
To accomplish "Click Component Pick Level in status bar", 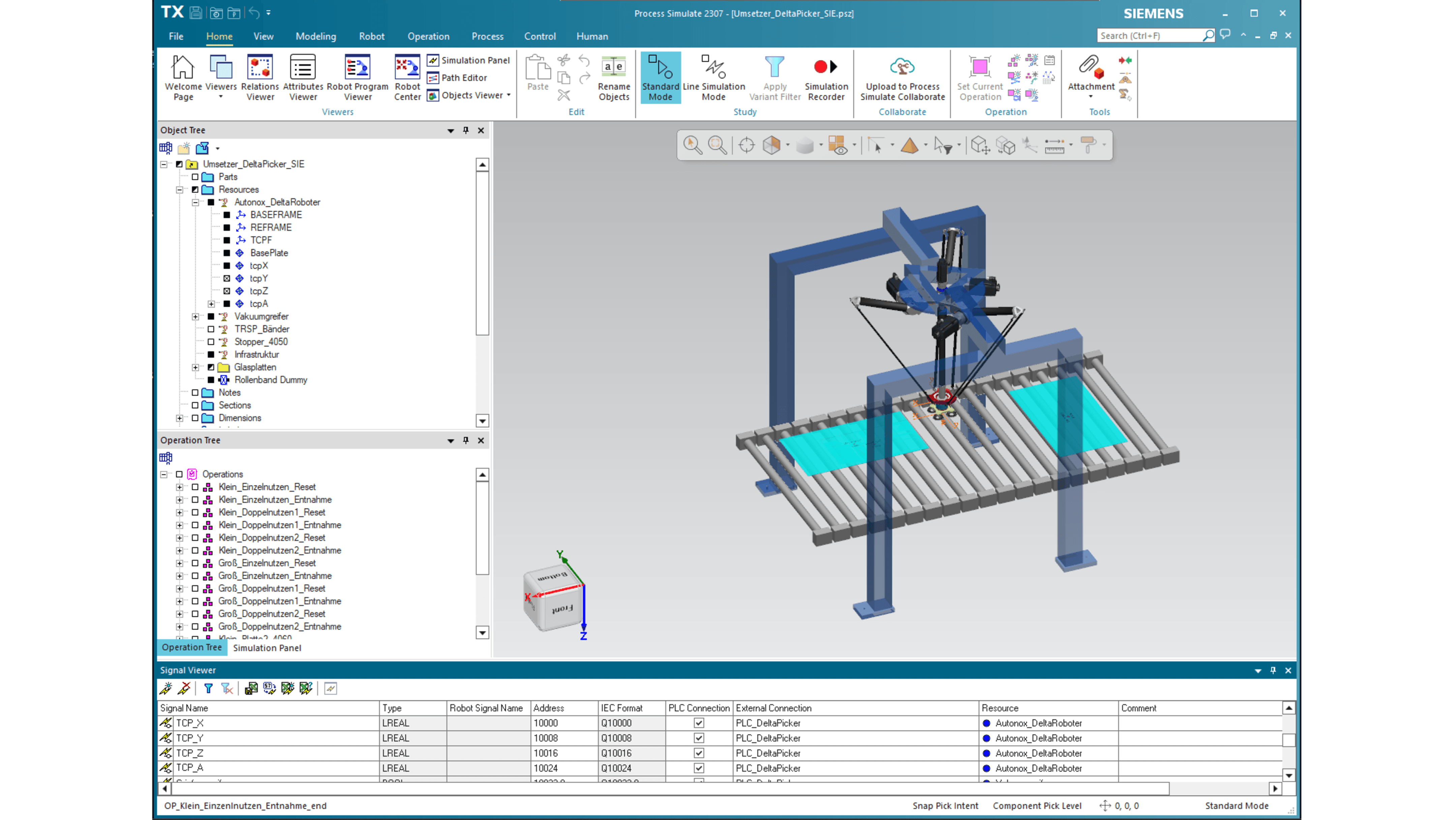I will point(1037,806).
